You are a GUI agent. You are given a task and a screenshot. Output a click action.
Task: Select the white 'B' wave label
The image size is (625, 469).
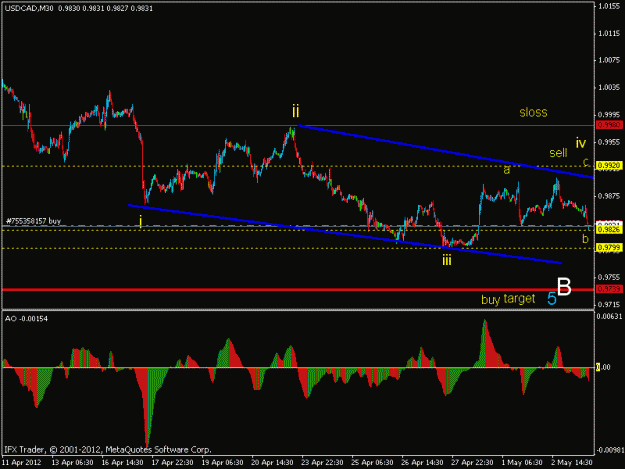[564, 287]
